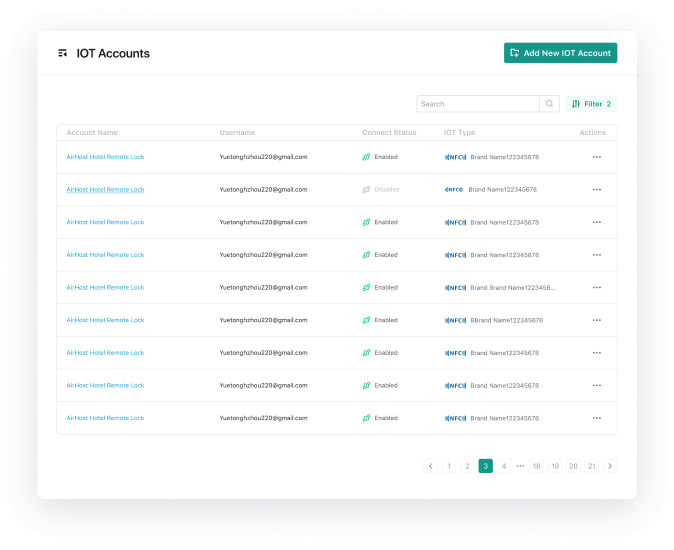674x550 pixels.
Task: Sort by Connect Status column header
Action: click(x=389, y=133)
